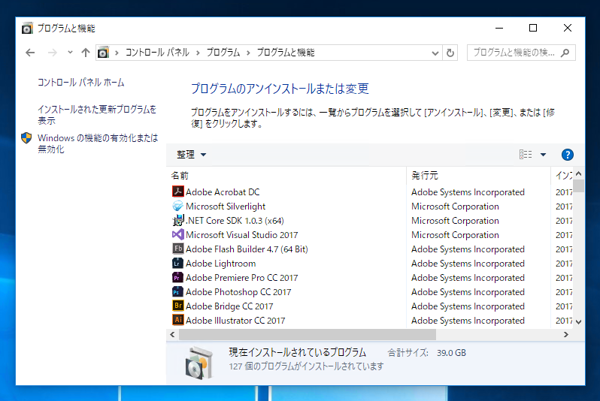This screenshot has width=600, height=401.
Task: Click the Adobe Lightroom Lr icon
Action: (178, 263)
